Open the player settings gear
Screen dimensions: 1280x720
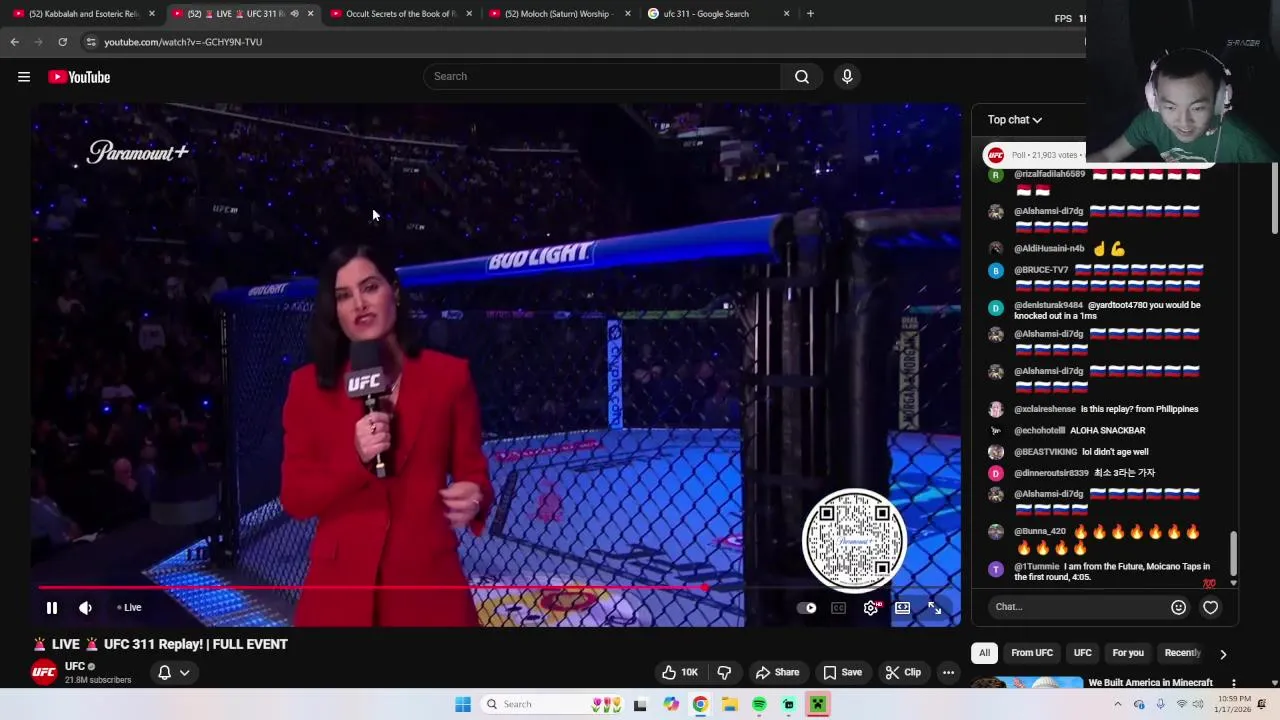coord(871,607)
